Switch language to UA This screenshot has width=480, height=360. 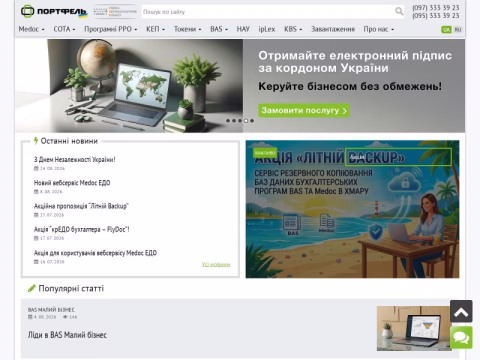446,30
